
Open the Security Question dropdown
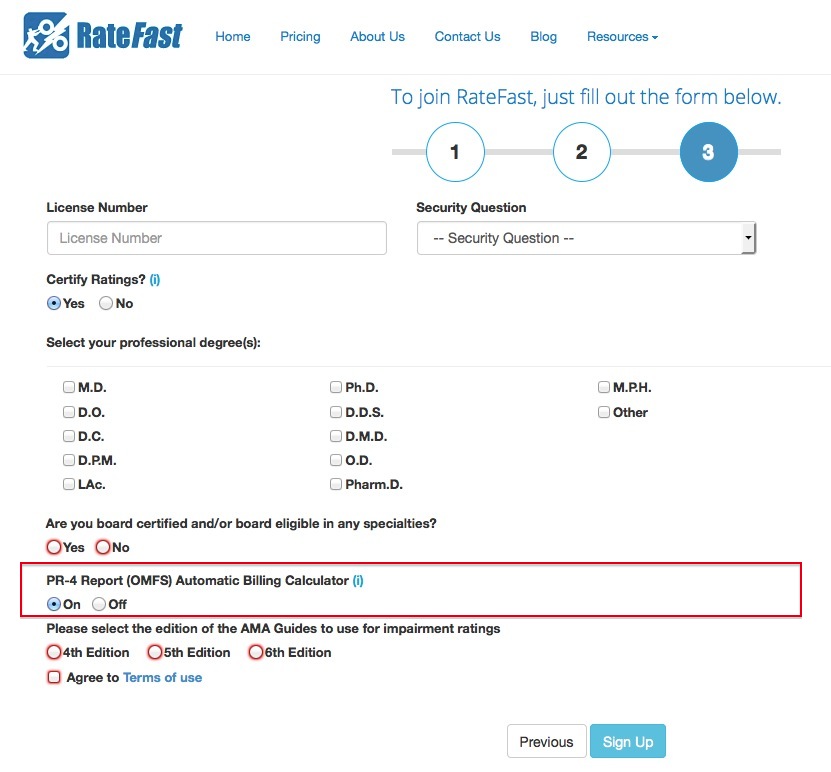(586, 238)
